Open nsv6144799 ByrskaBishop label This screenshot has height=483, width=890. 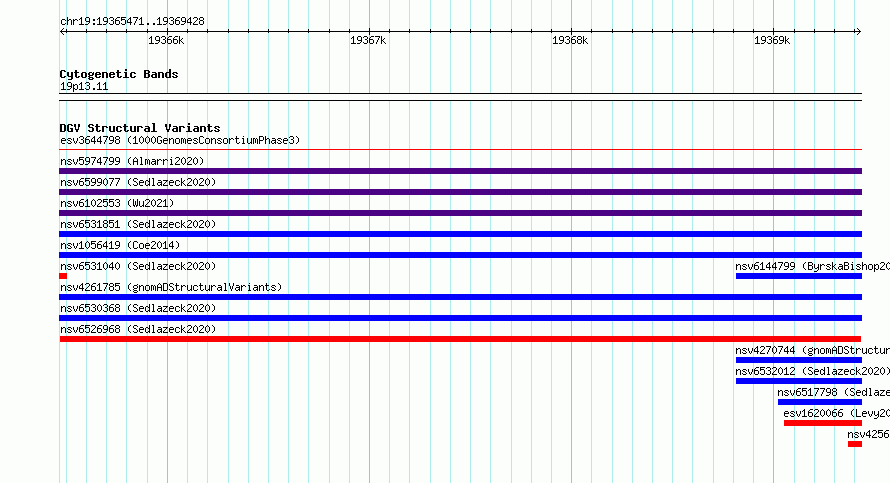[812, 266]
